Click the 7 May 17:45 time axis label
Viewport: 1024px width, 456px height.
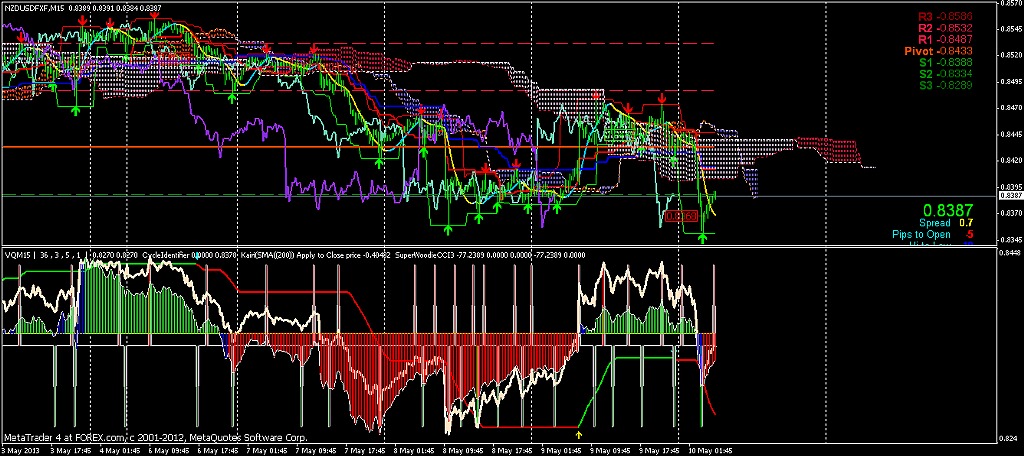pos(364,451)
